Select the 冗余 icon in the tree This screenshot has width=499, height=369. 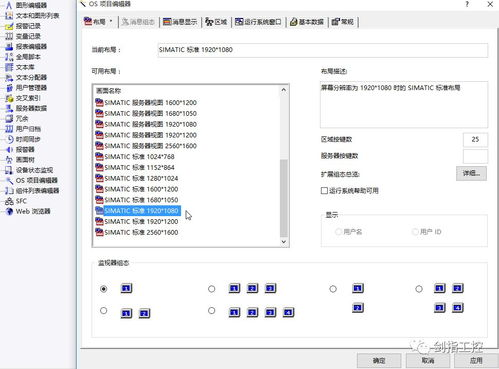coord(9,118)
